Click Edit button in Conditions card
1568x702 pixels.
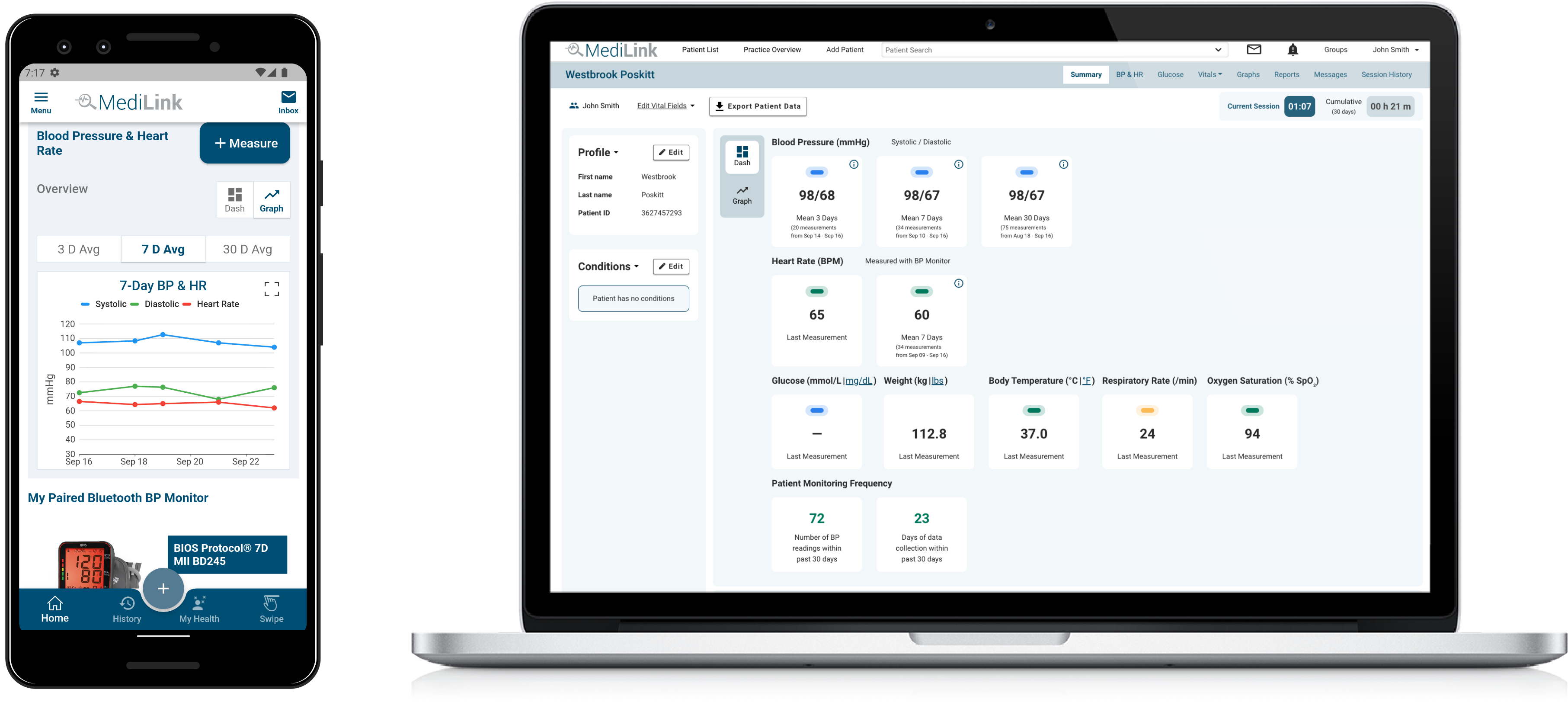670,266
